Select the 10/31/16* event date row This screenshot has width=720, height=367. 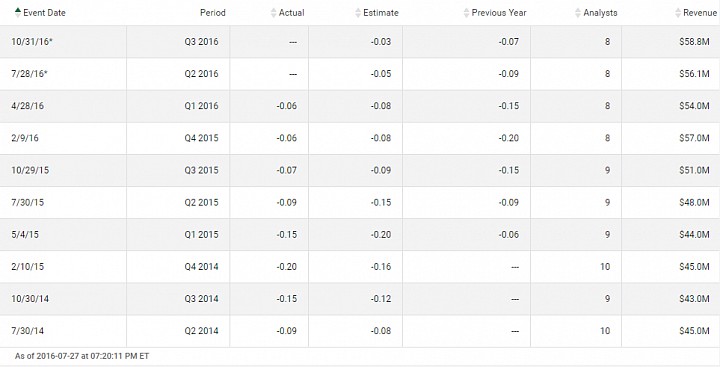coord(360,42)
